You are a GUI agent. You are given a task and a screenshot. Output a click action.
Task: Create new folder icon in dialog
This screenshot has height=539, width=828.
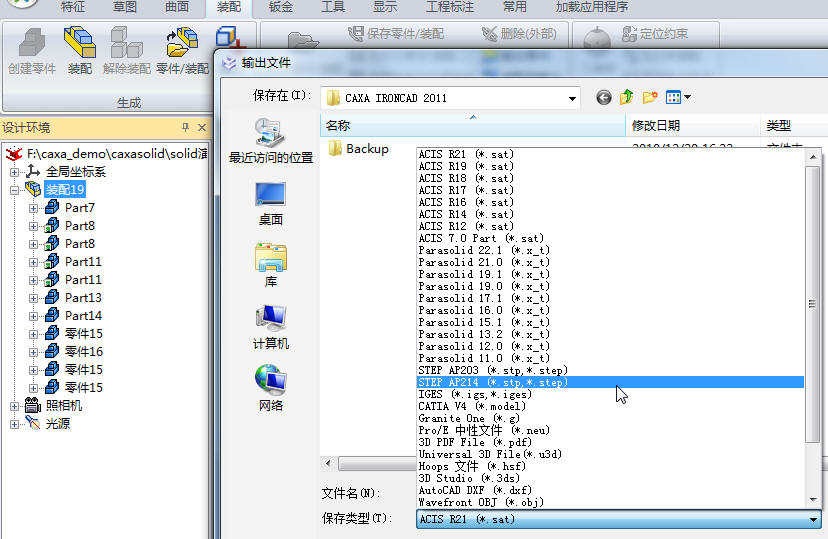click(650, 97)
